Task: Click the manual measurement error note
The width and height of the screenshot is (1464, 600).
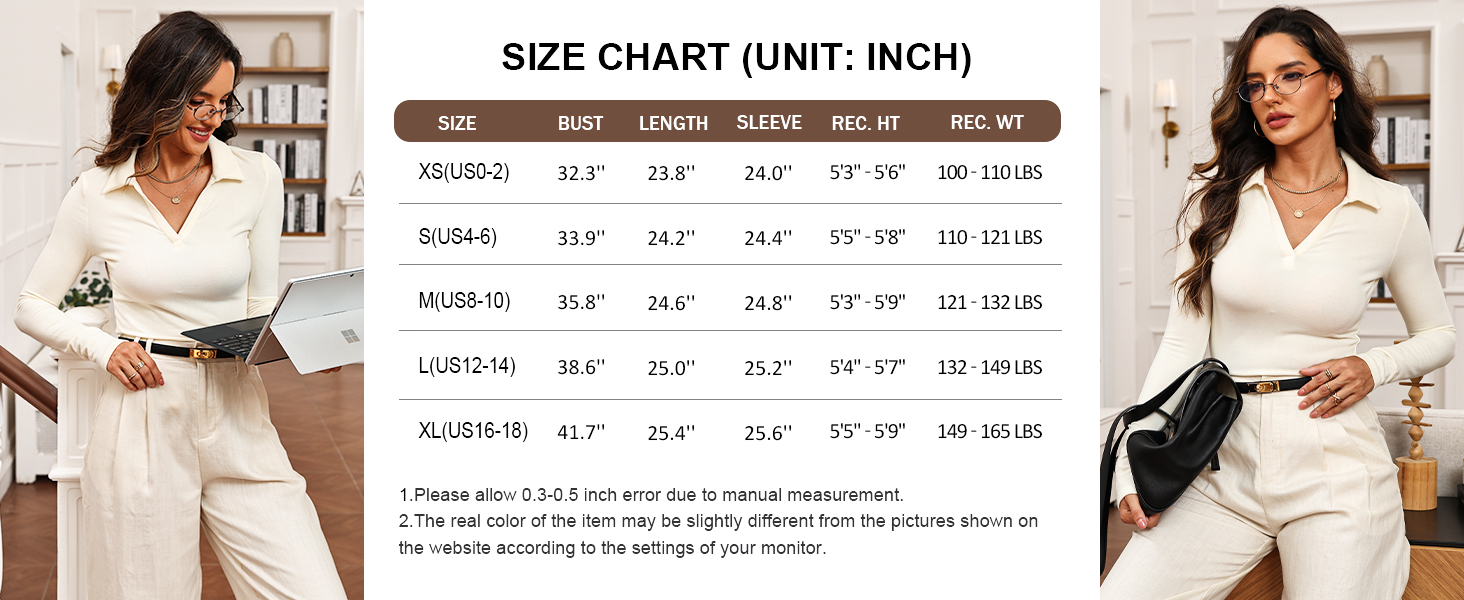Action: pos(651,495)
